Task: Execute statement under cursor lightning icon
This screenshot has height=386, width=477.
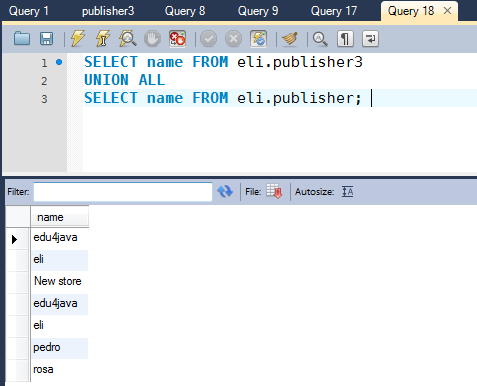Action: [103, 39]
